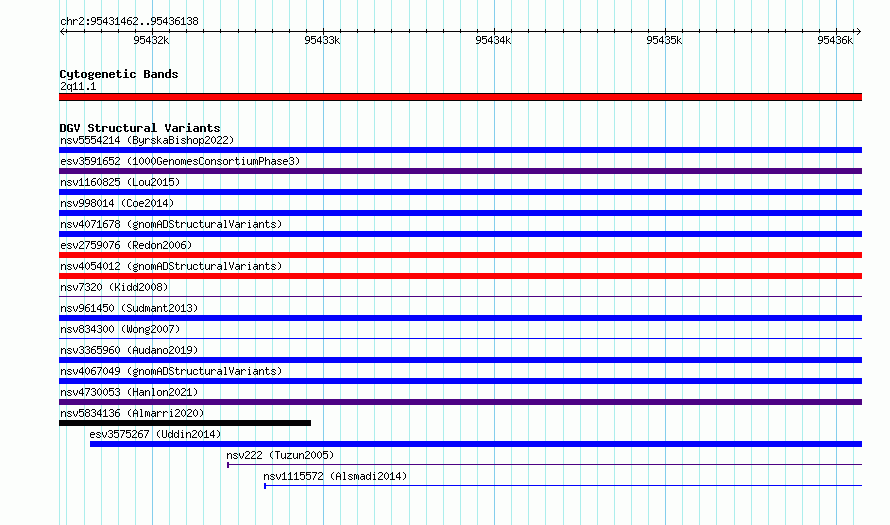The image size is (890, 525).
Task: Click the thin purple line under nsv7320
Action: pyautogui.click(x=460, y=296)
